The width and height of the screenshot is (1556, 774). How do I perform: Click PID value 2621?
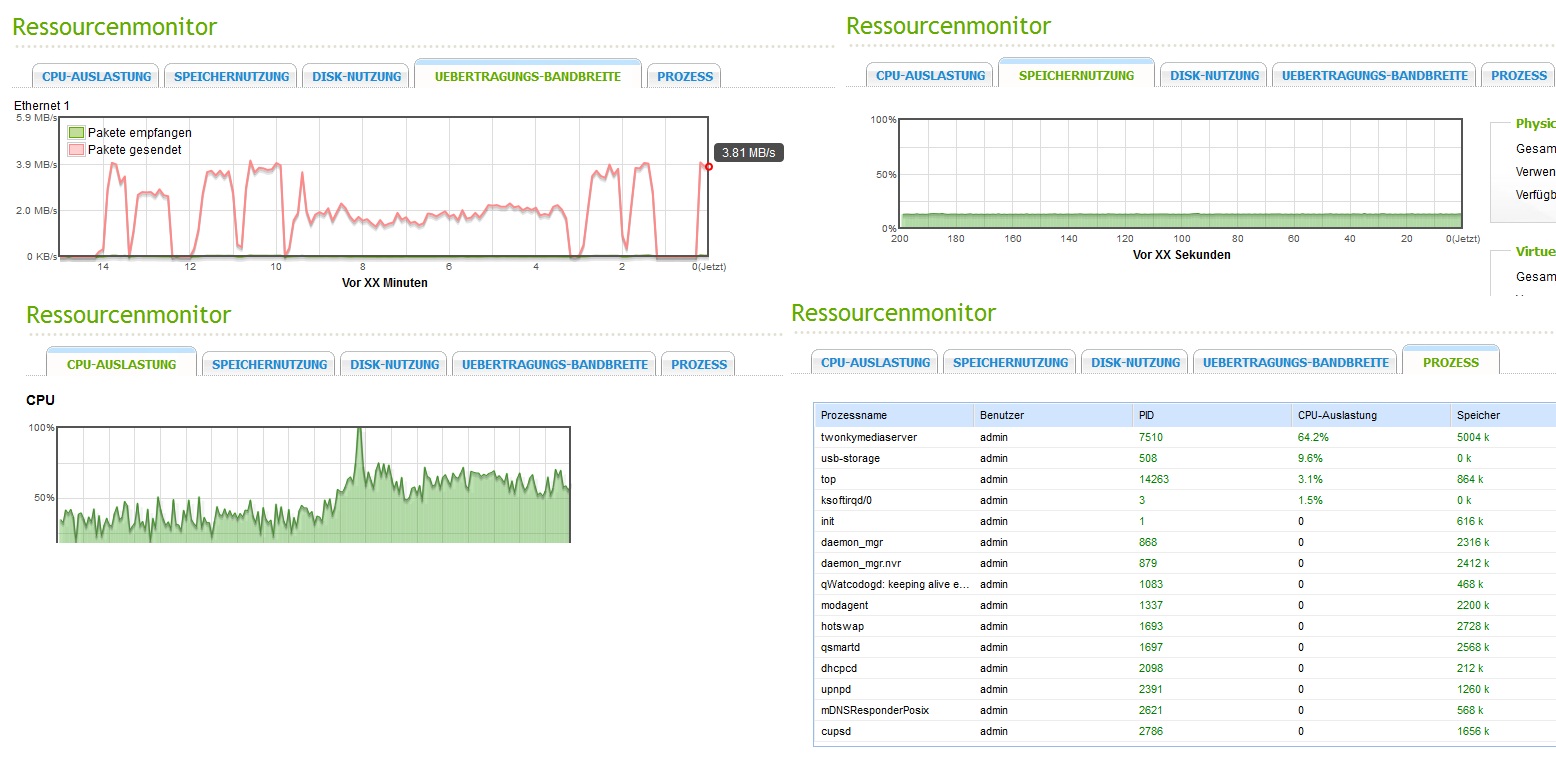(x=1150, y=710)
